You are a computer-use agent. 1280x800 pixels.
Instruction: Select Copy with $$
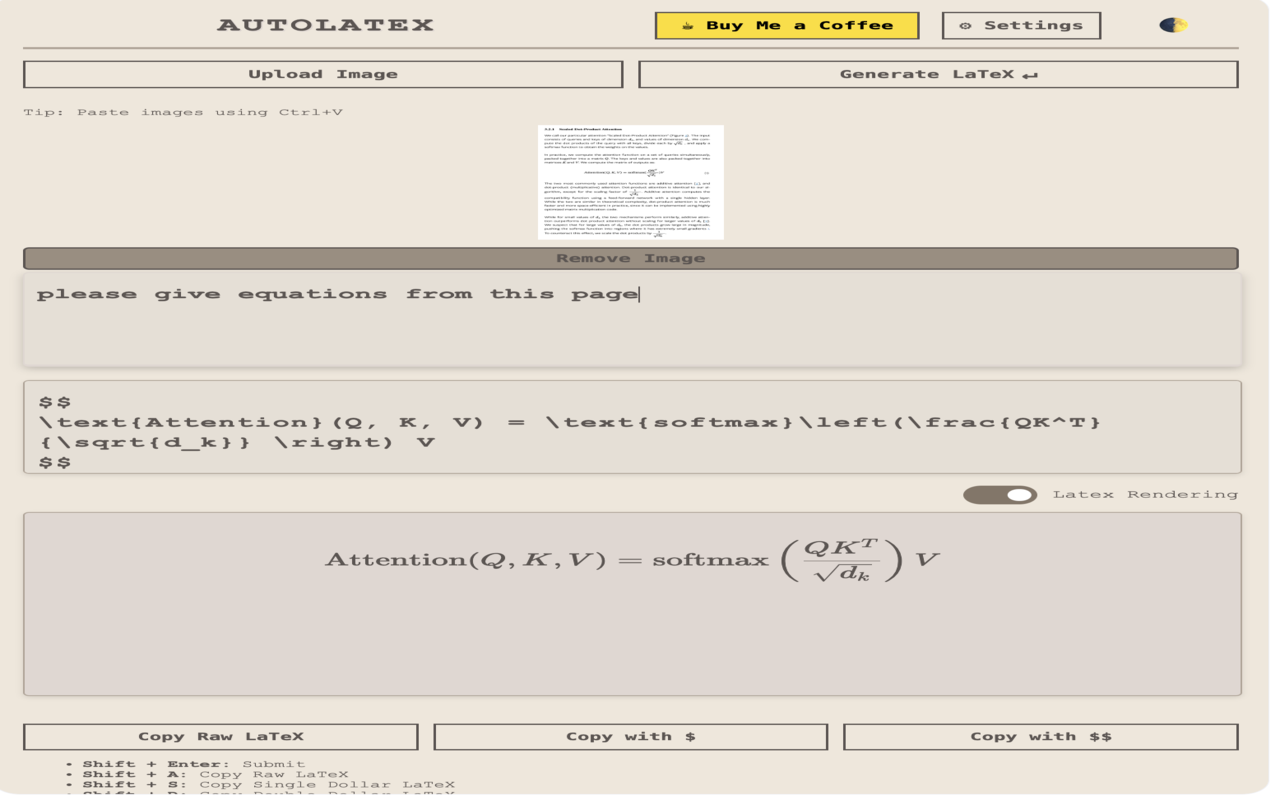point(1041,736)
